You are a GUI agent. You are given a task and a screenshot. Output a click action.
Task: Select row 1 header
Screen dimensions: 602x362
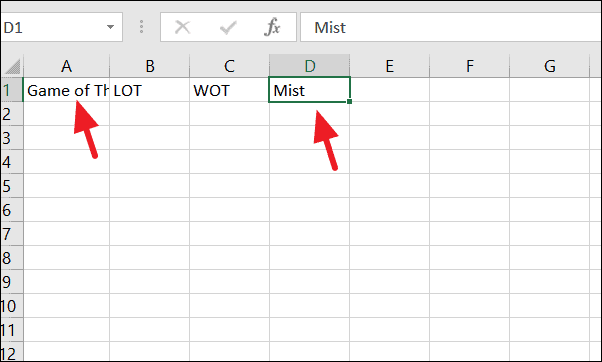(12, 90)
